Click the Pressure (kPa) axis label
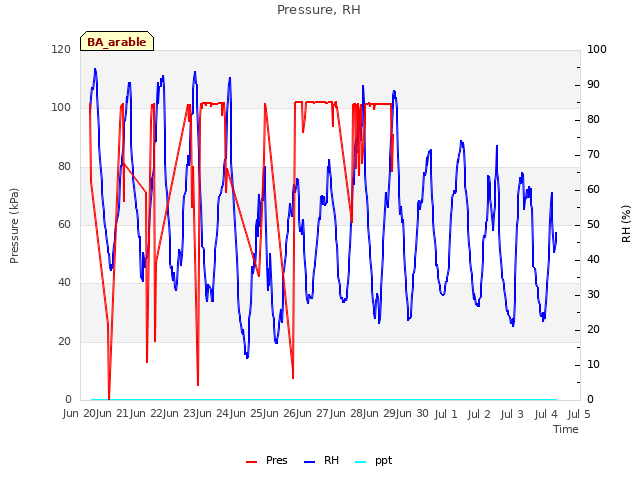This screenshot has height=480, width=640. pos(14,226)
